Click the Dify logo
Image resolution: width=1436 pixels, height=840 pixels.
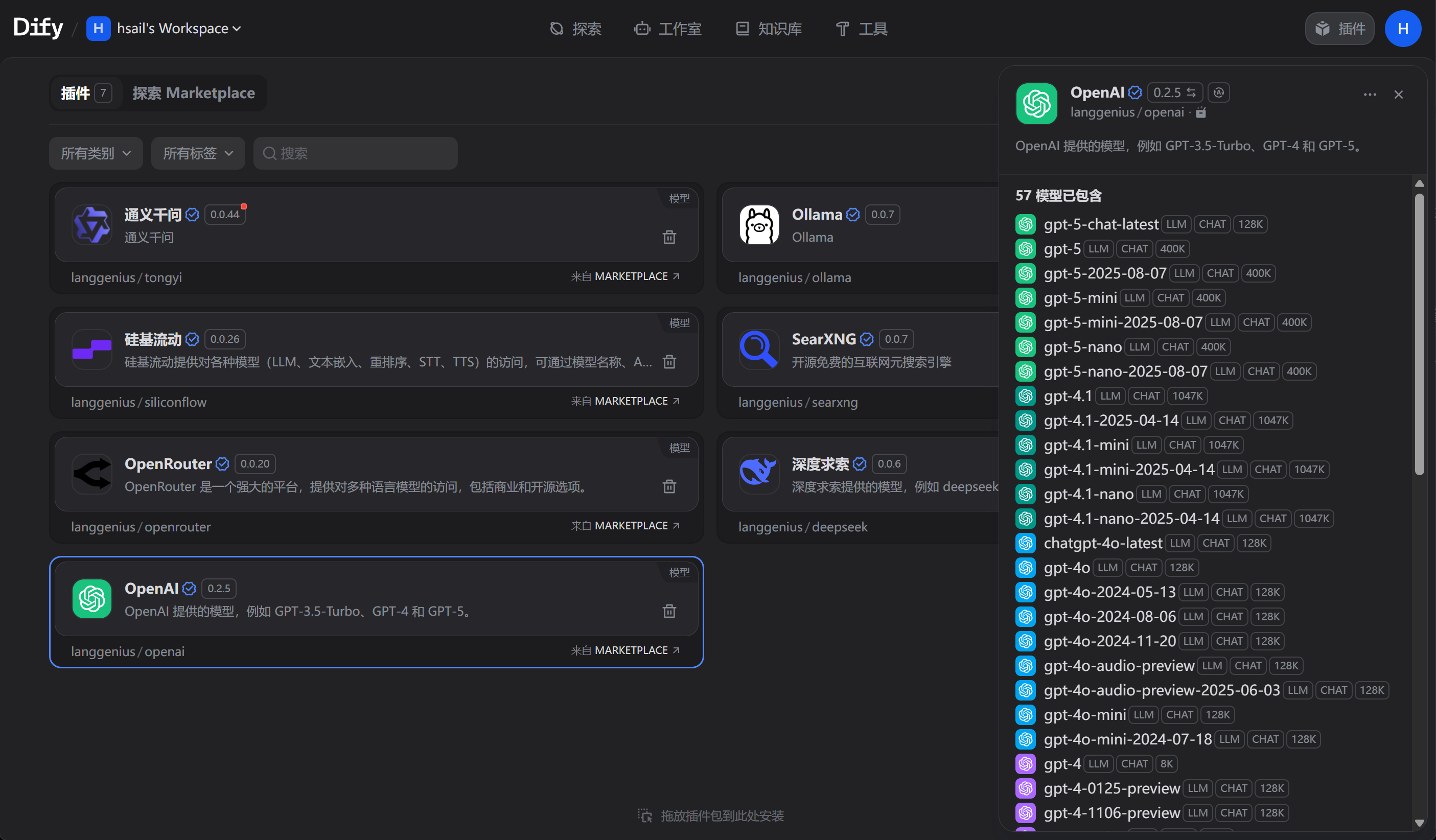point(38,28)
